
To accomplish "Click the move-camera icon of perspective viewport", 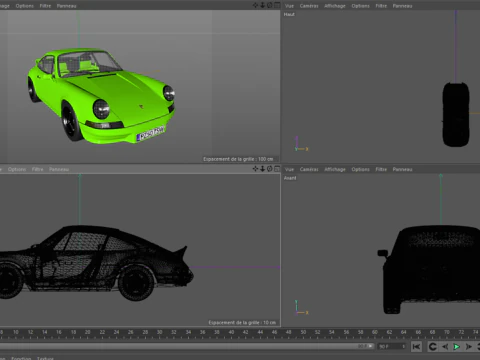I will click(255, 5).
